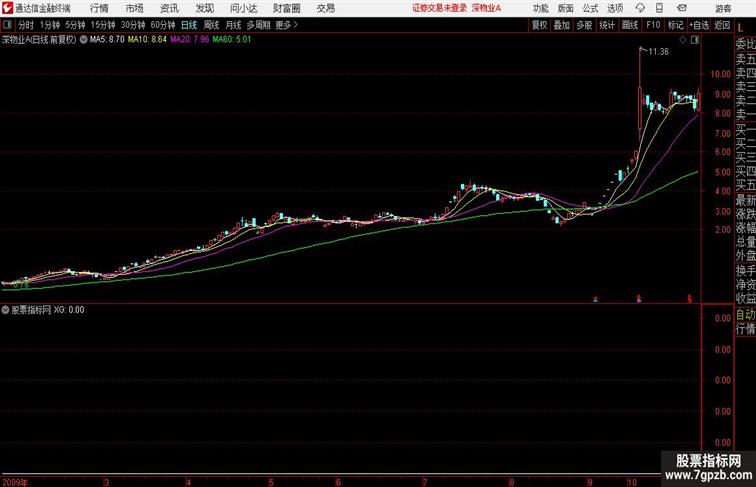Open the 交易 menu
Screen dimensions: 756x487
pos(326,8)
